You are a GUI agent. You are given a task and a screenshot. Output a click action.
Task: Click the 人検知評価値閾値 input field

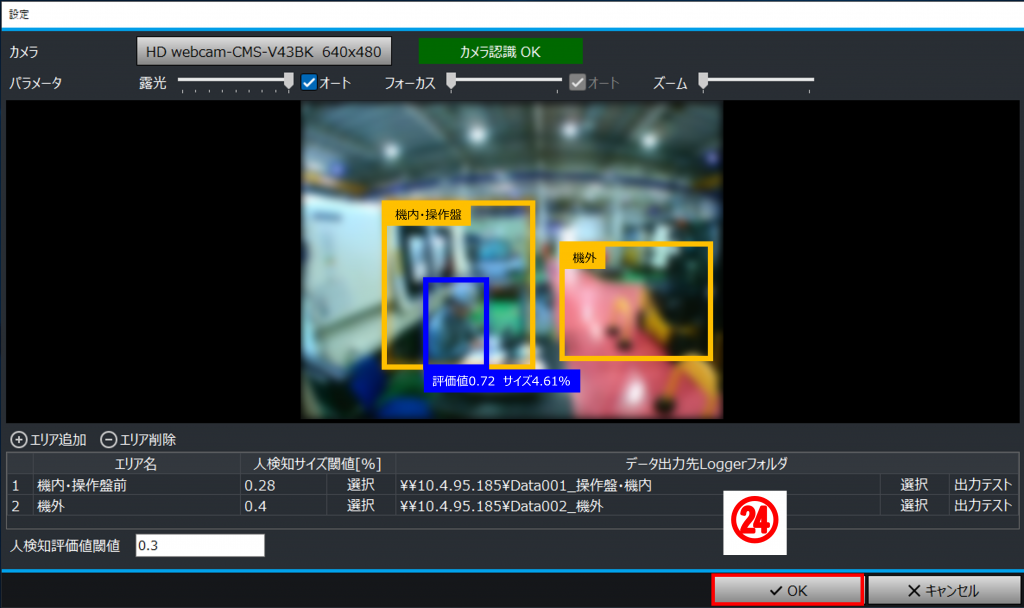(200, 545)
